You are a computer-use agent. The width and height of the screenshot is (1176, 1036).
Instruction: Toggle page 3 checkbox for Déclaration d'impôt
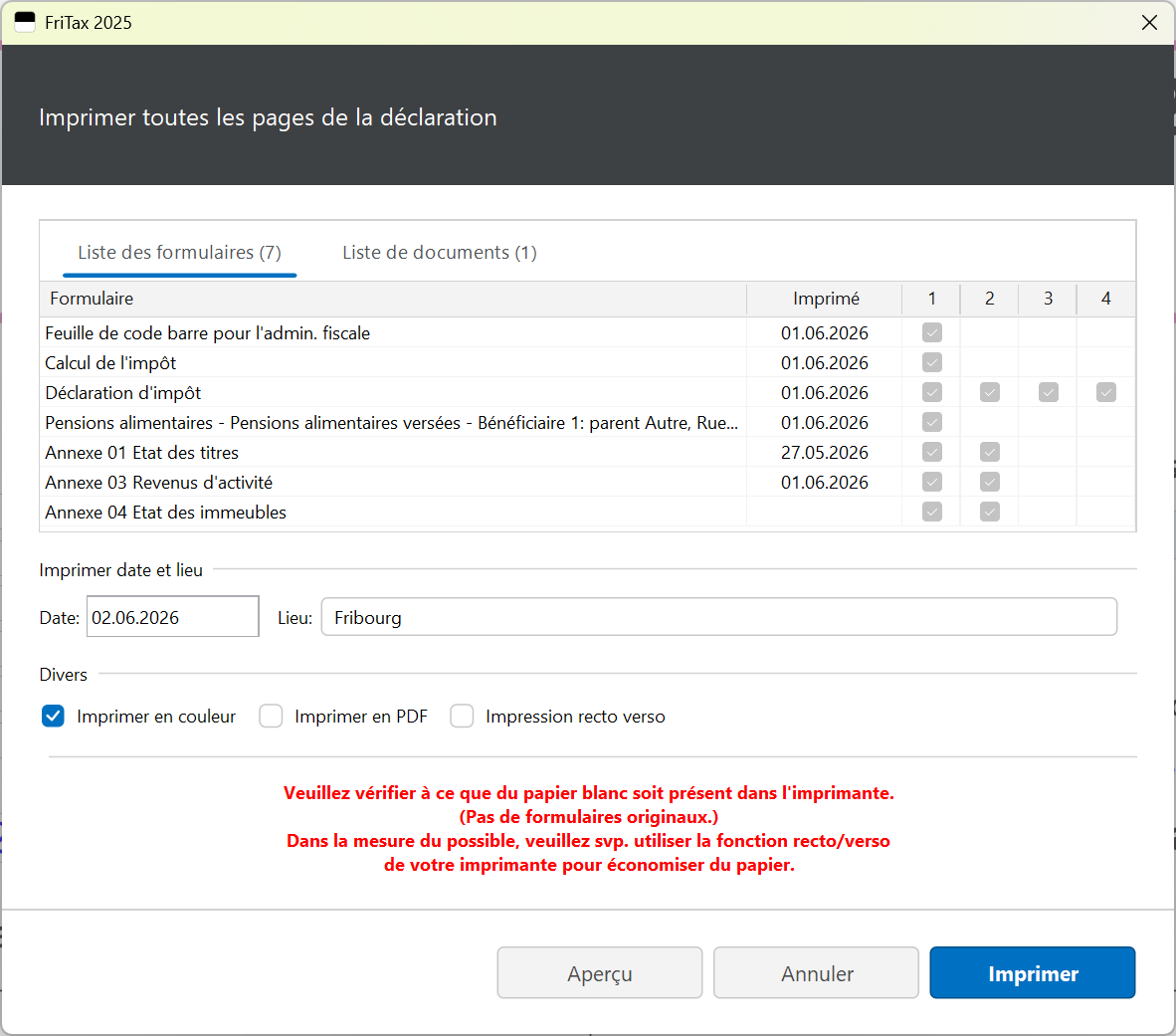1049,392
